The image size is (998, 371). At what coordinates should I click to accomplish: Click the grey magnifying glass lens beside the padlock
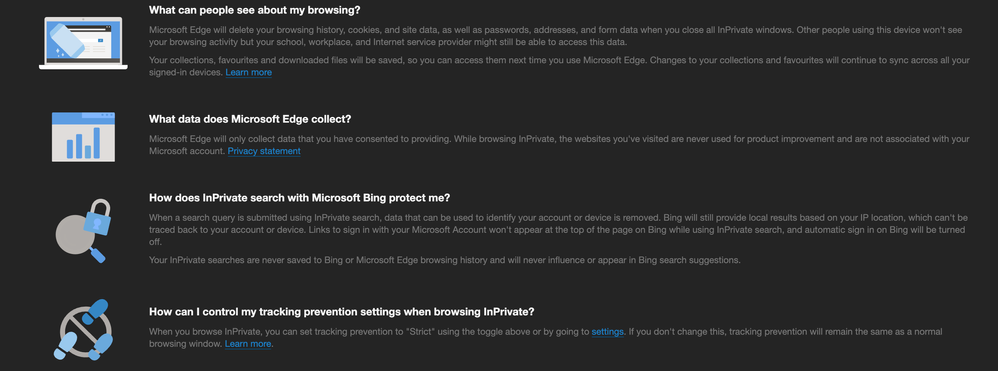[x=75, y=234]
